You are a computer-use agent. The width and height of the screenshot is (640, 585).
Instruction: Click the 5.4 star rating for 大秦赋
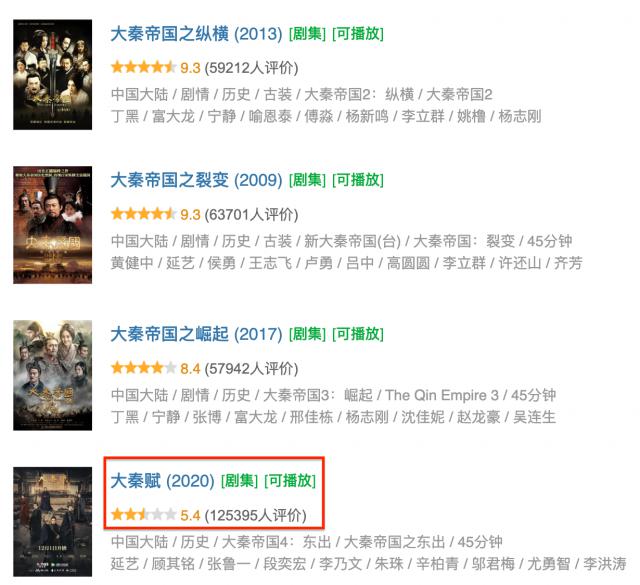[143, 514]
